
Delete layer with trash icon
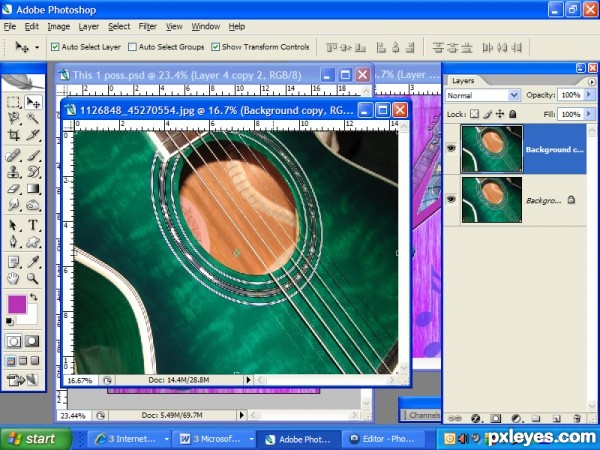click(x=577, y=419)
